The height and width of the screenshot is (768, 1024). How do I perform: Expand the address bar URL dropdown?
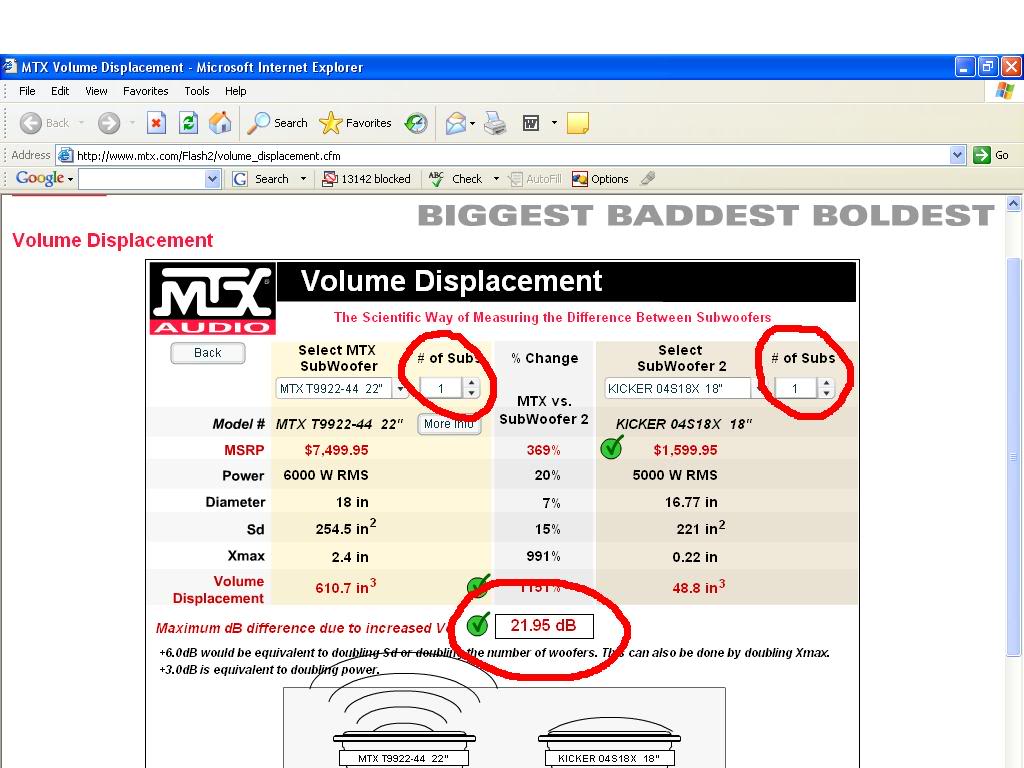[x=957, y=155]
